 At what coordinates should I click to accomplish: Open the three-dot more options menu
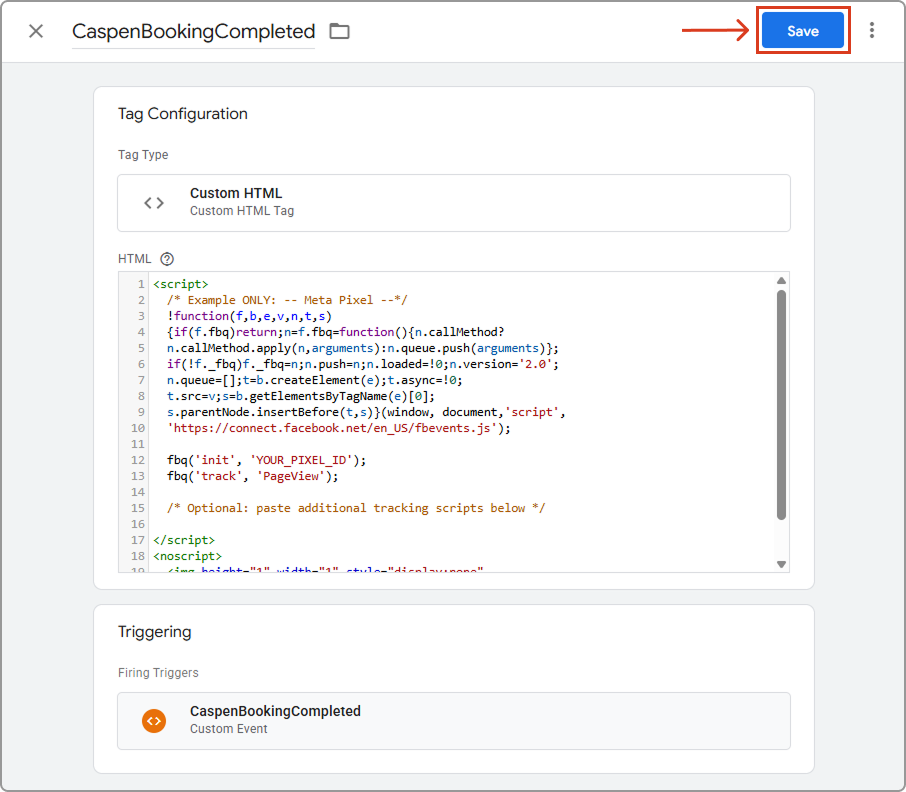872,31
